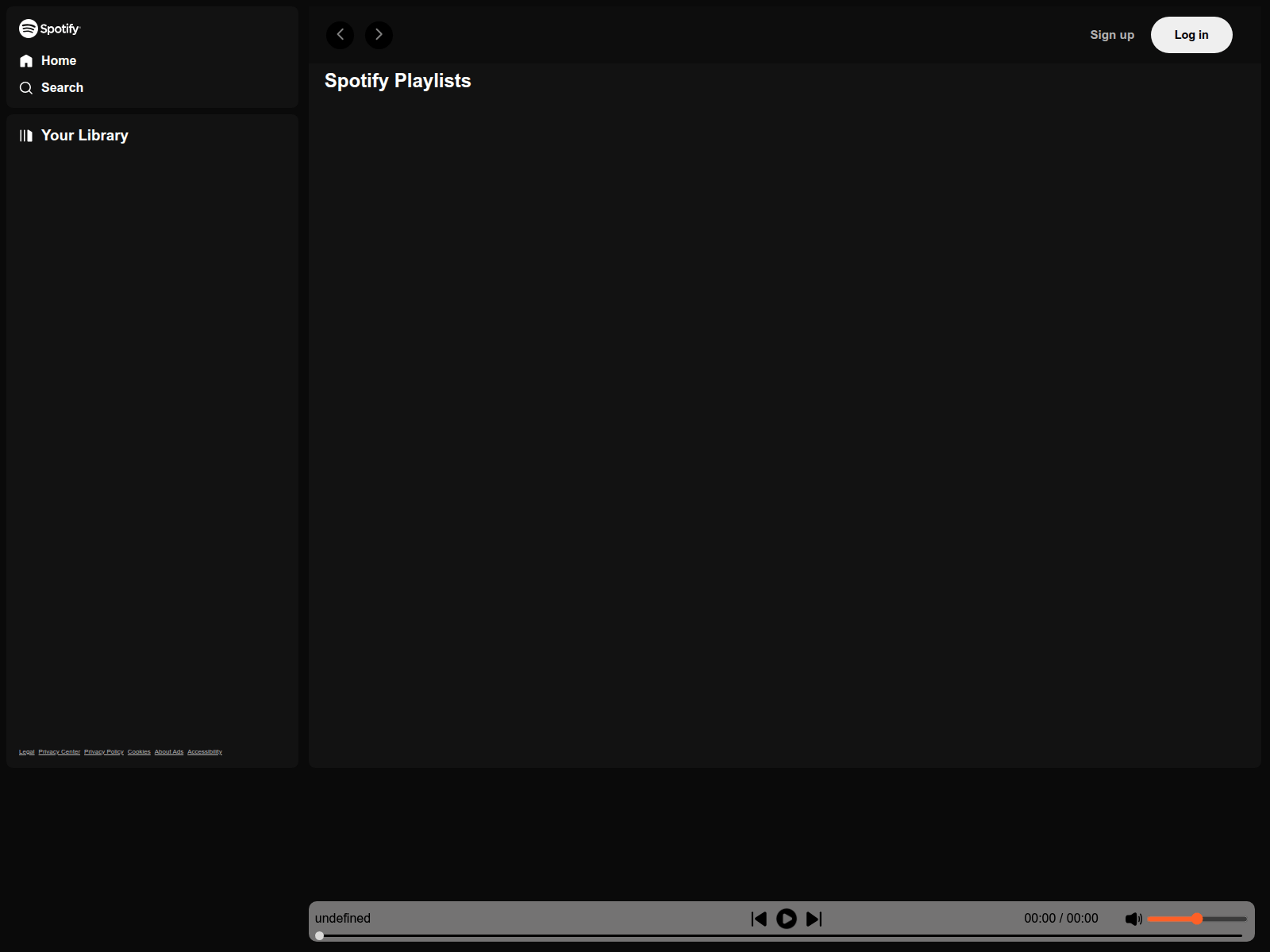Click the Search magnifier icon
Viewport: 1270px width, 952px height.
pyautogui.click(x=26, y=88)
